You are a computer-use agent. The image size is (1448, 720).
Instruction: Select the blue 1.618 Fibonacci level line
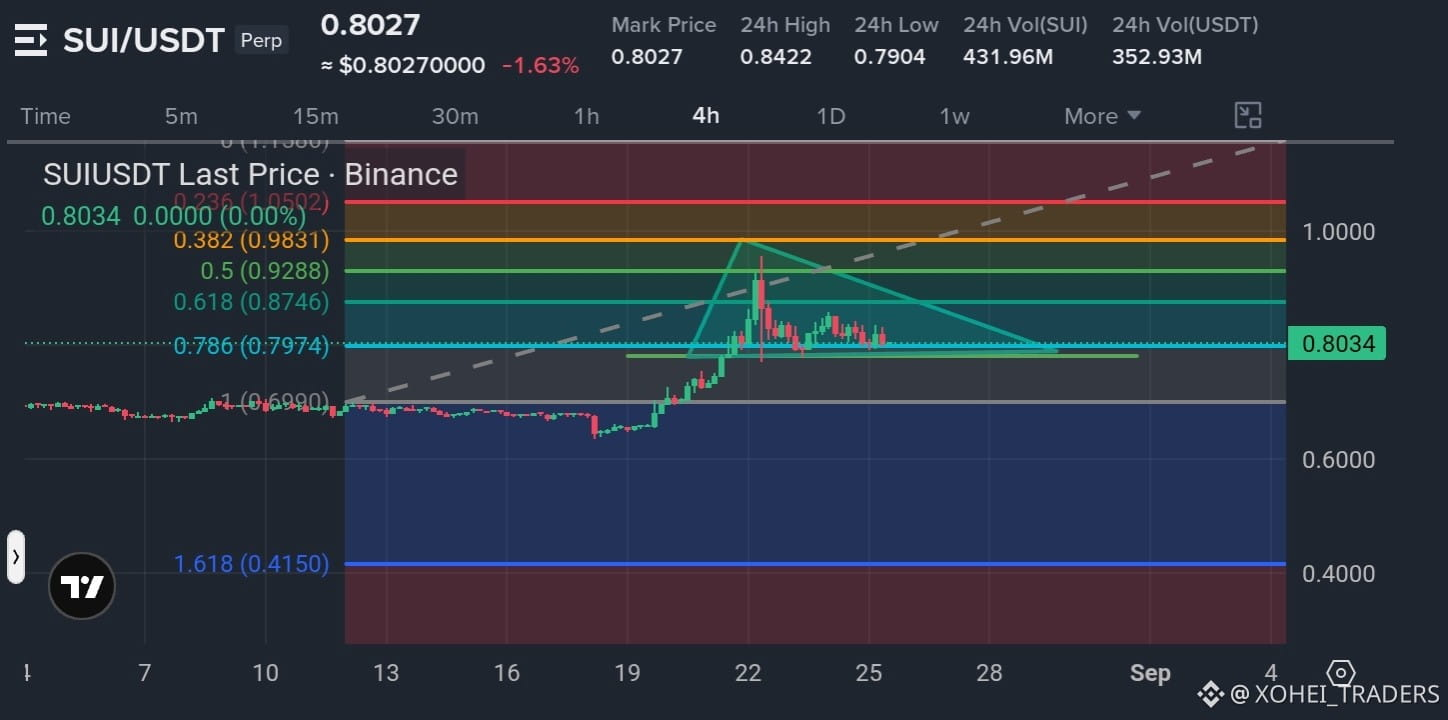pos(815,564)
